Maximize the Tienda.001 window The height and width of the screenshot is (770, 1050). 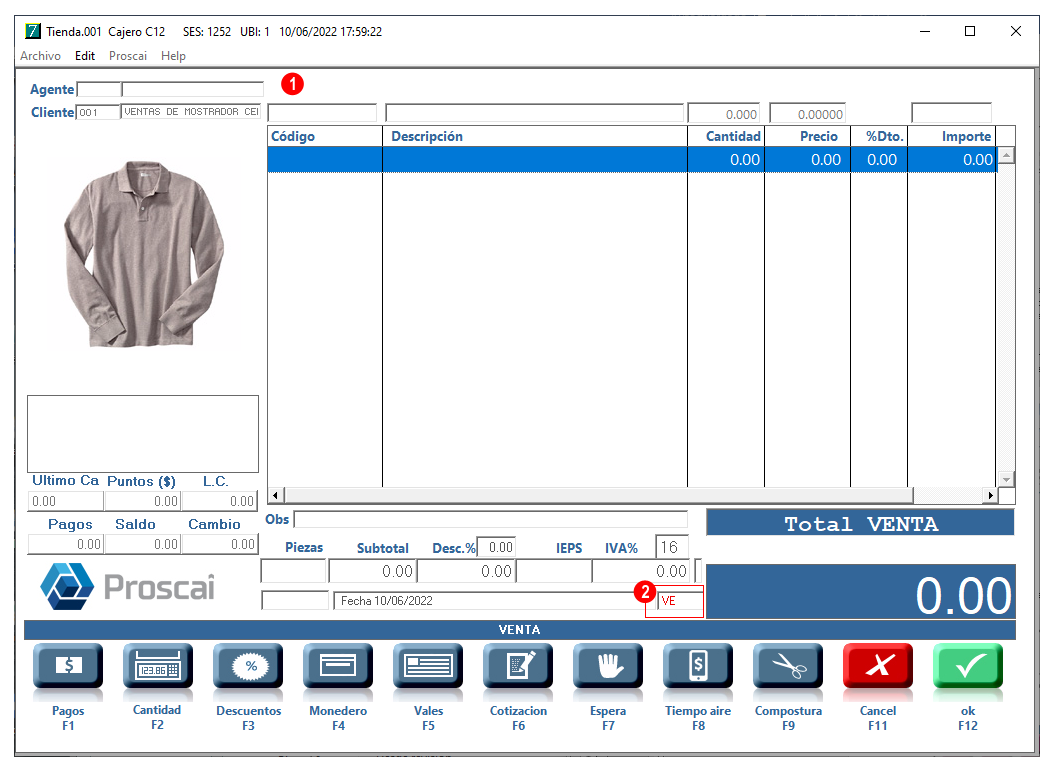970,31
